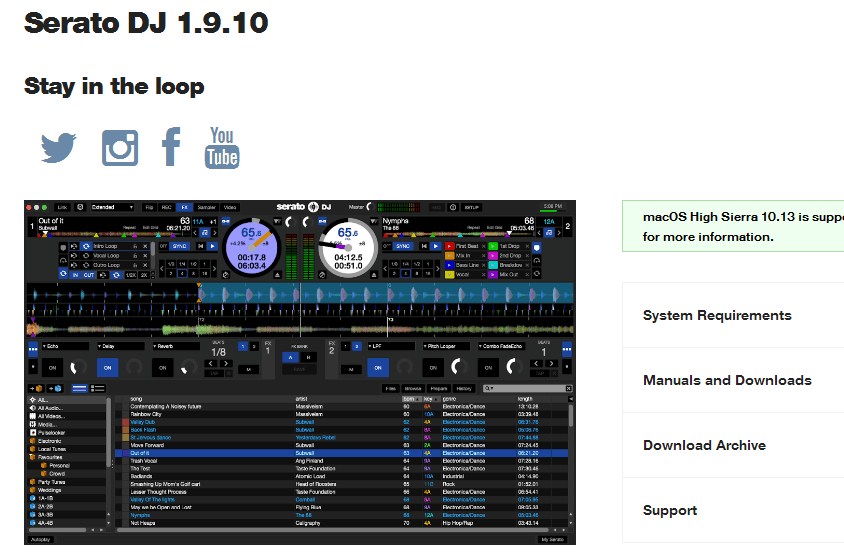The width and height of the screenshot is (844, 559).
Task: Go to the Download Archive link
Action: 704,445
